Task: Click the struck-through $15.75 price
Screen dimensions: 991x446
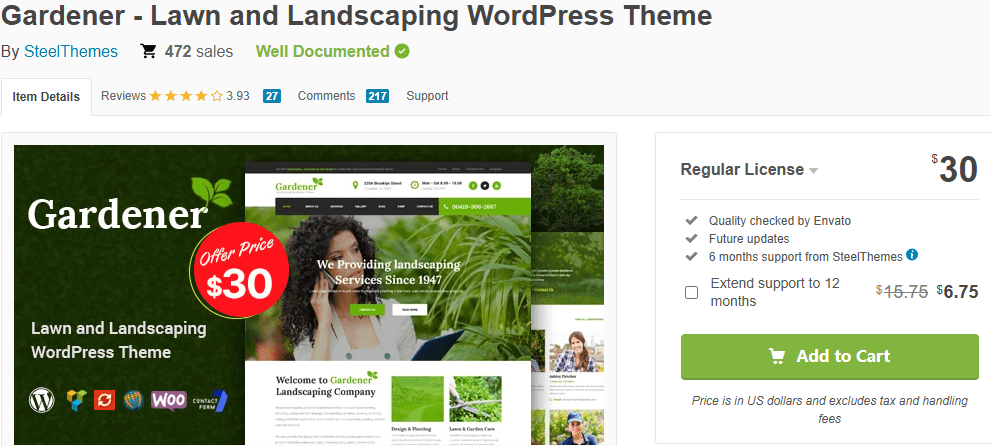Action: coord(902,291)
